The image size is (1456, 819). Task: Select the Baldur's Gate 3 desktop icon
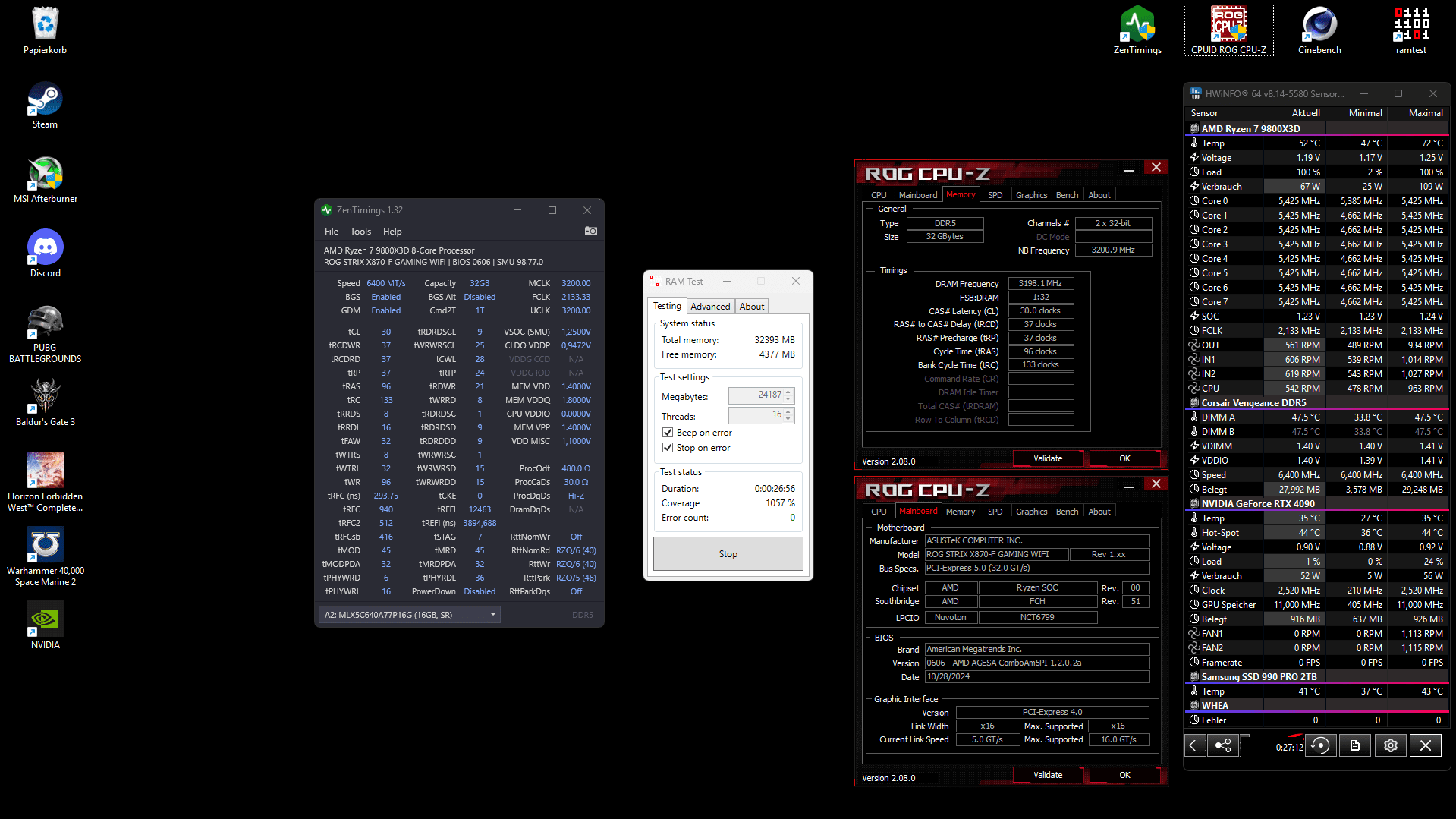[x=46, y=402]
